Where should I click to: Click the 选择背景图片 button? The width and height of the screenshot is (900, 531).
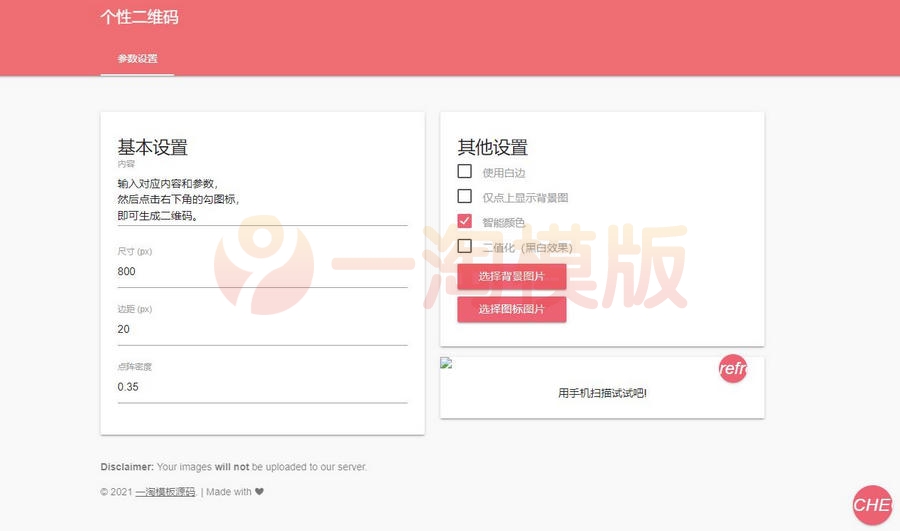click(x=511, y=277)
